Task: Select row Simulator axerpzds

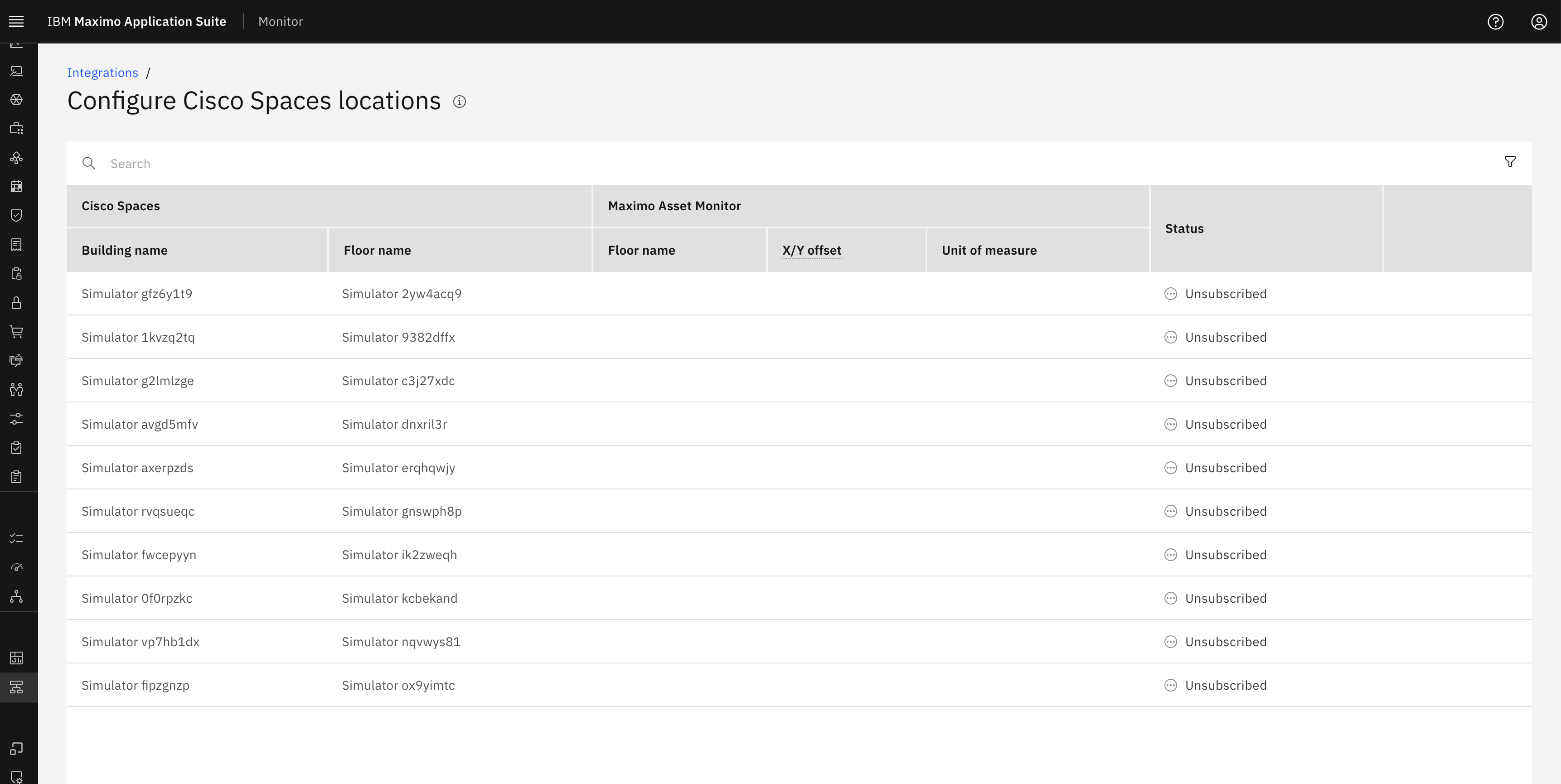Action: pos(799,468)
